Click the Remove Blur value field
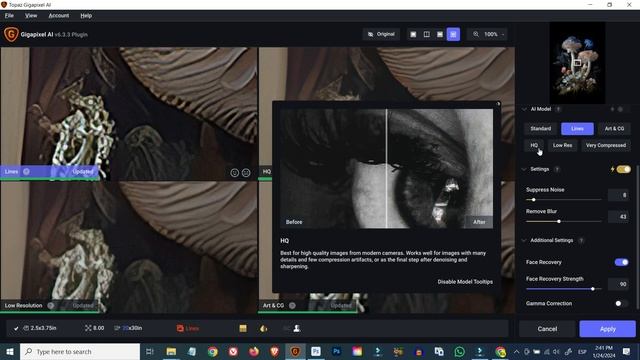The height and width of the screenshot is (360, 640). (618, 217)
